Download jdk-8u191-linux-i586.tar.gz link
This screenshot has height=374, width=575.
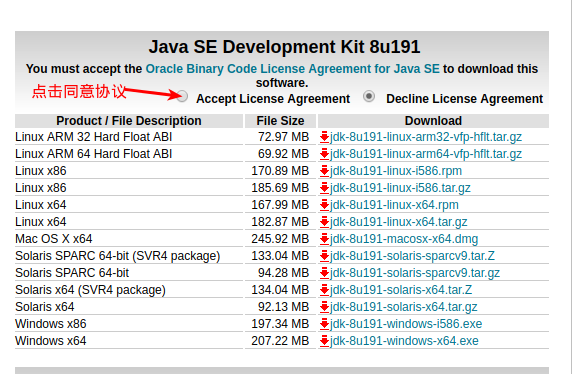(400, 188)
